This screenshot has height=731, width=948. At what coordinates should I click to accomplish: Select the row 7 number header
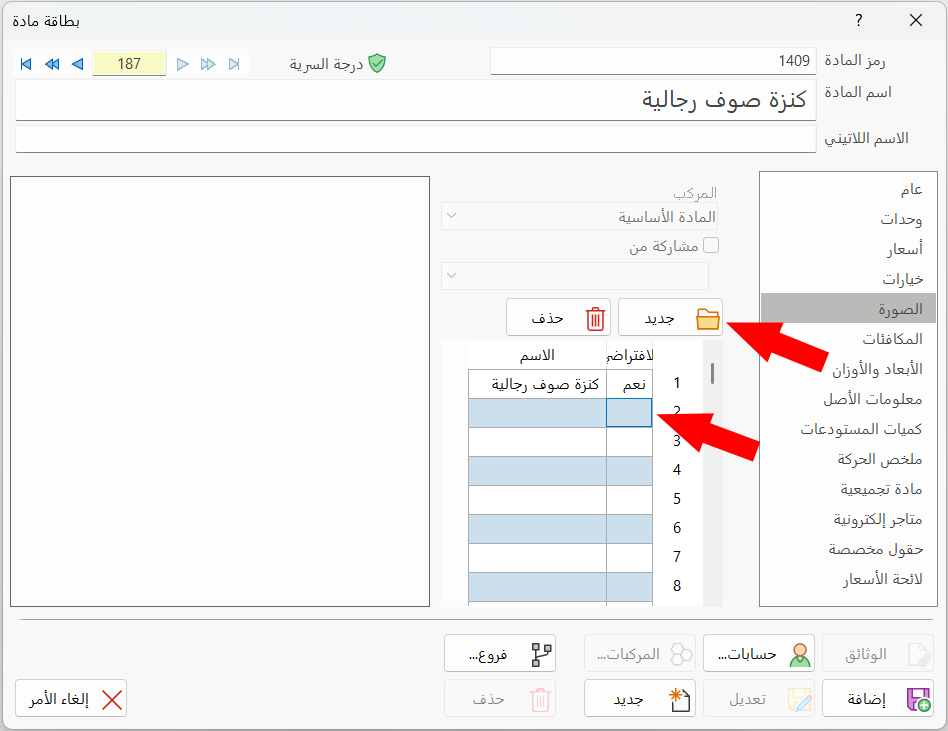coord(677,557)
